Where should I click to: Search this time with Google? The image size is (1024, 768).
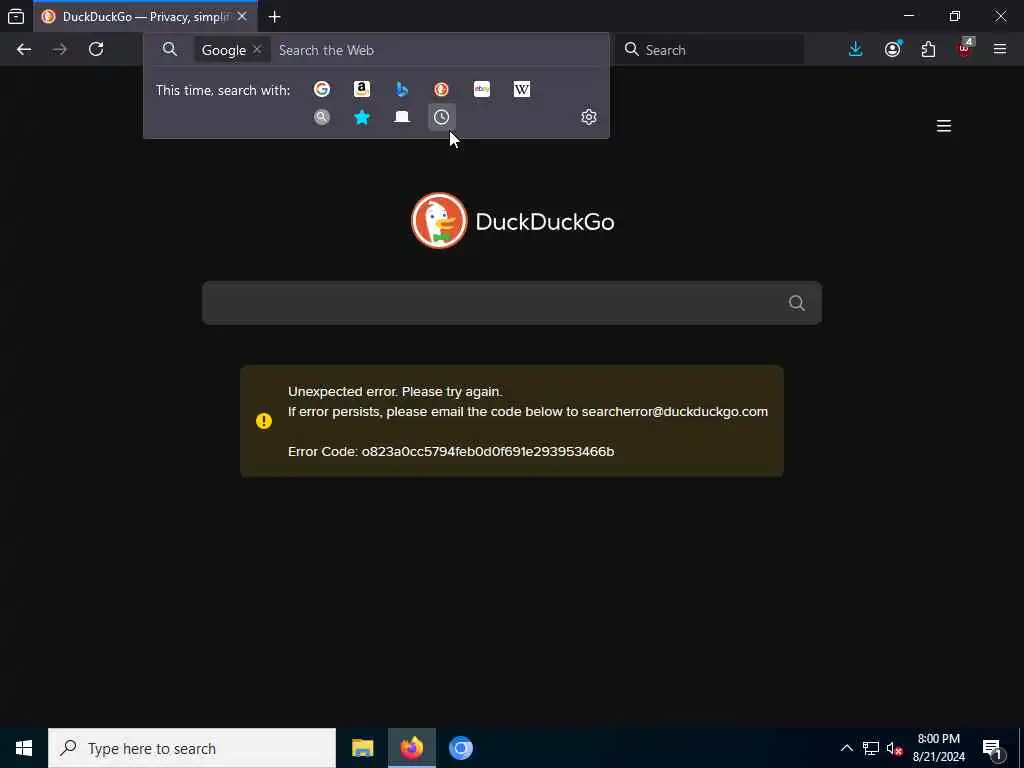[x=321, y=89]
